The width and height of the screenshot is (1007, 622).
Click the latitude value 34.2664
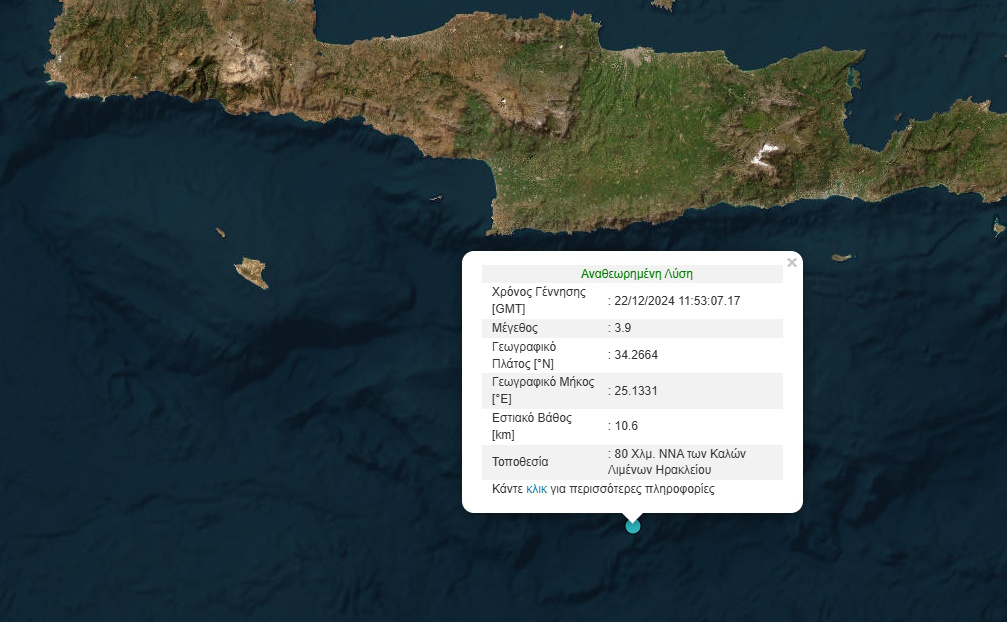636,355
